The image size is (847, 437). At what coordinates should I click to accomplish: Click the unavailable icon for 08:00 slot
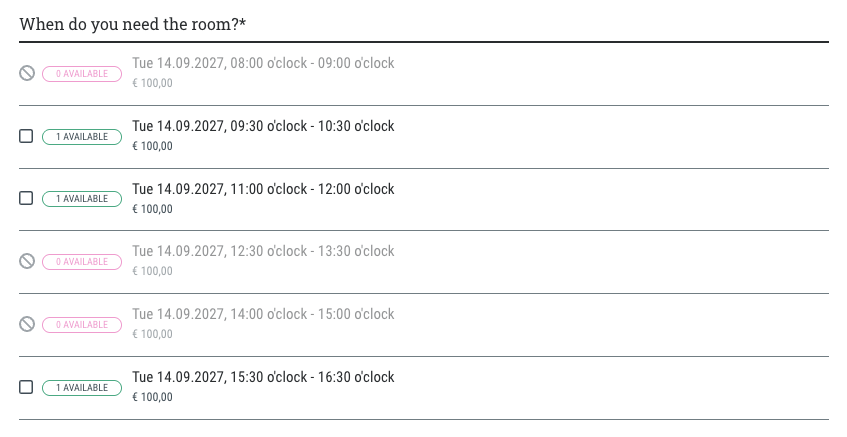[27, 73]
